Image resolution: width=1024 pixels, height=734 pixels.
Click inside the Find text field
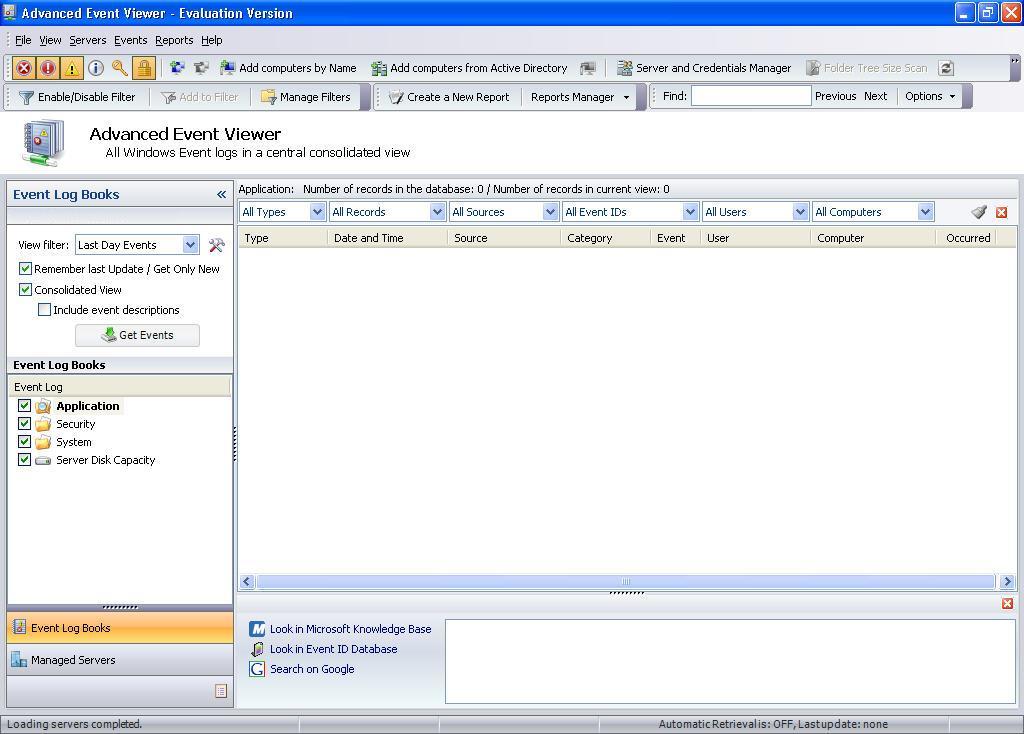click(752, 96)
